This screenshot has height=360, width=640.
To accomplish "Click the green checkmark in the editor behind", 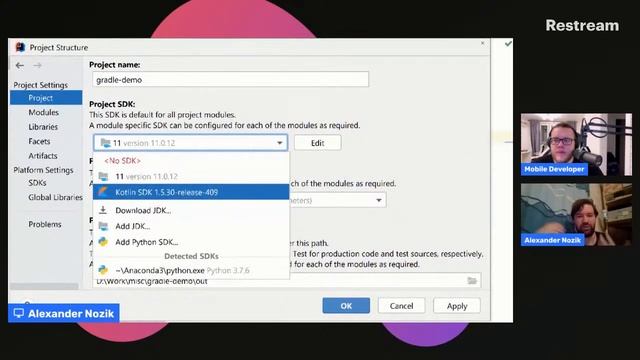I will pyautogui.click(x=508, y=43).
